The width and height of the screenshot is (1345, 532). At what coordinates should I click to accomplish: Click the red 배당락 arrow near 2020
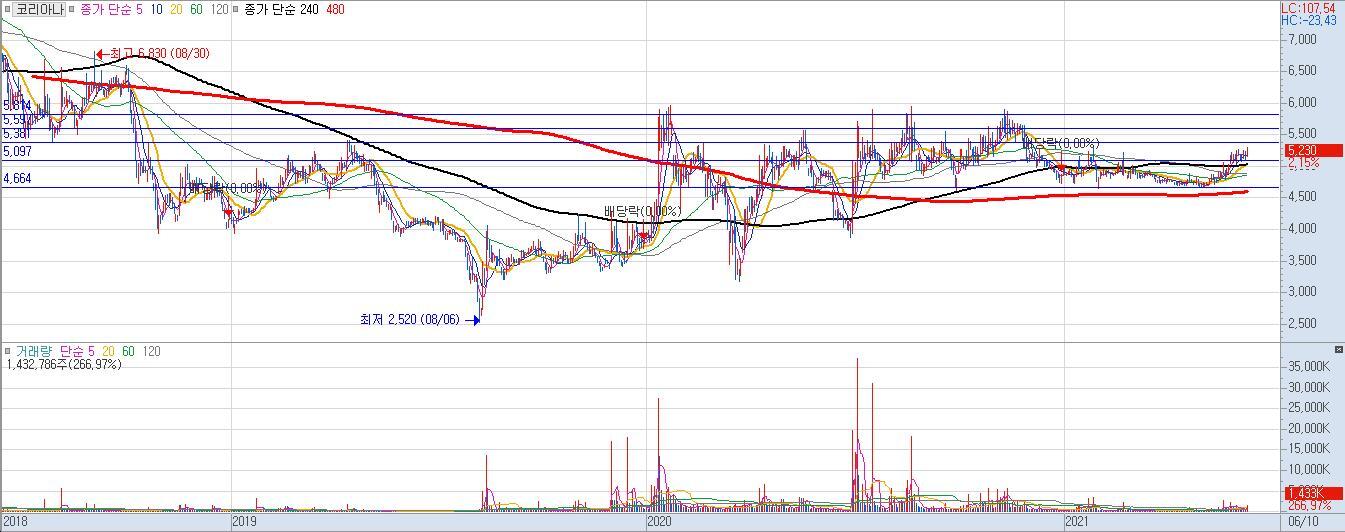pyautogui.click(x=645, y=236)
